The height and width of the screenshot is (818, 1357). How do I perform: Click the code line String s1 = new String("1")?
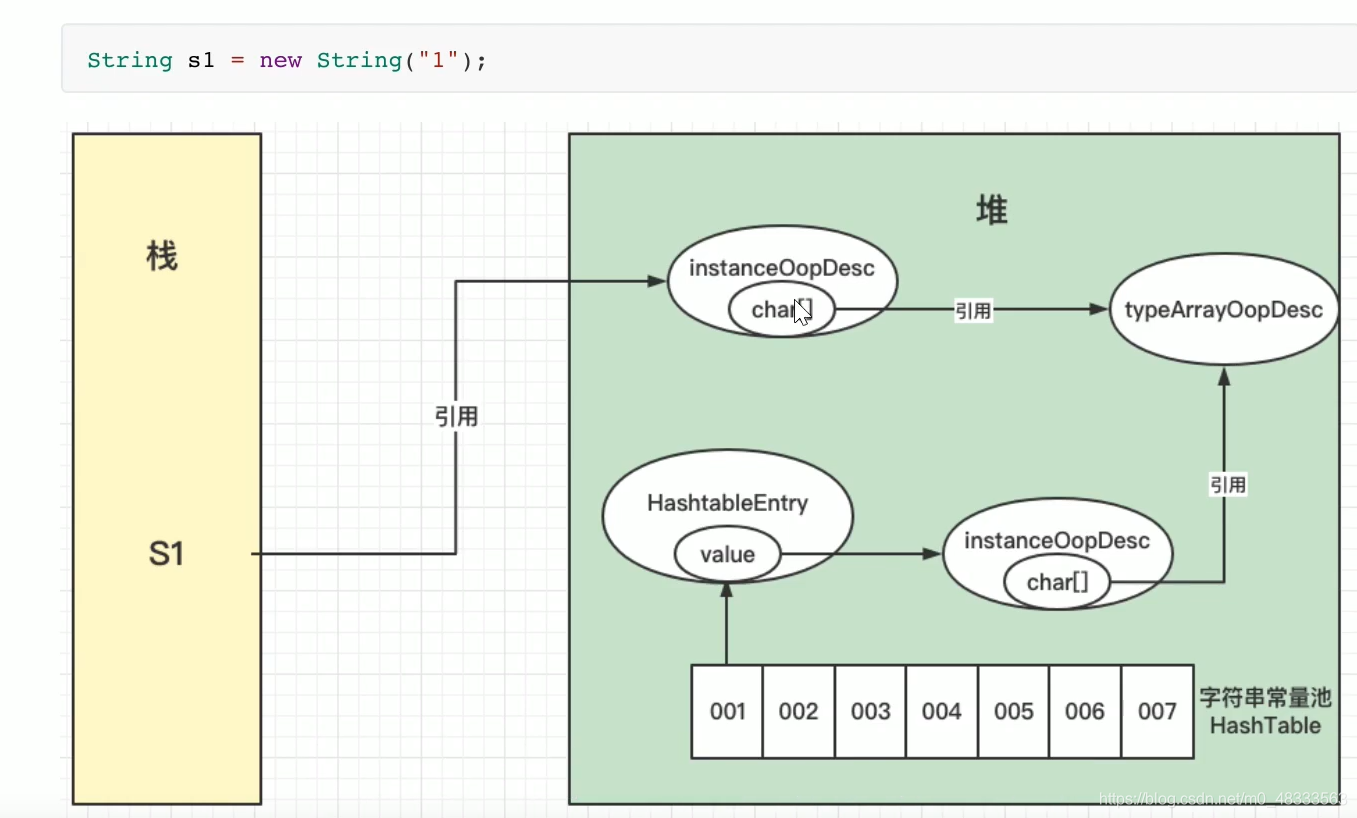tap(286, 60)
